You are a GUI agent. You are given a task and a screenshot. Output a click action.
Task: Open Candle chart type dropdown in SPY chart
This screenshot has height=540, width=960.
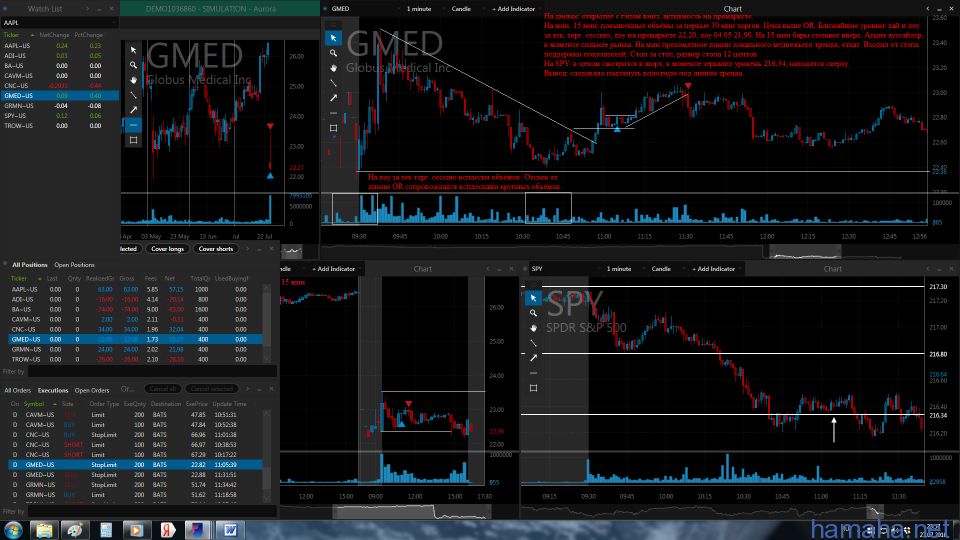[666, 269]
